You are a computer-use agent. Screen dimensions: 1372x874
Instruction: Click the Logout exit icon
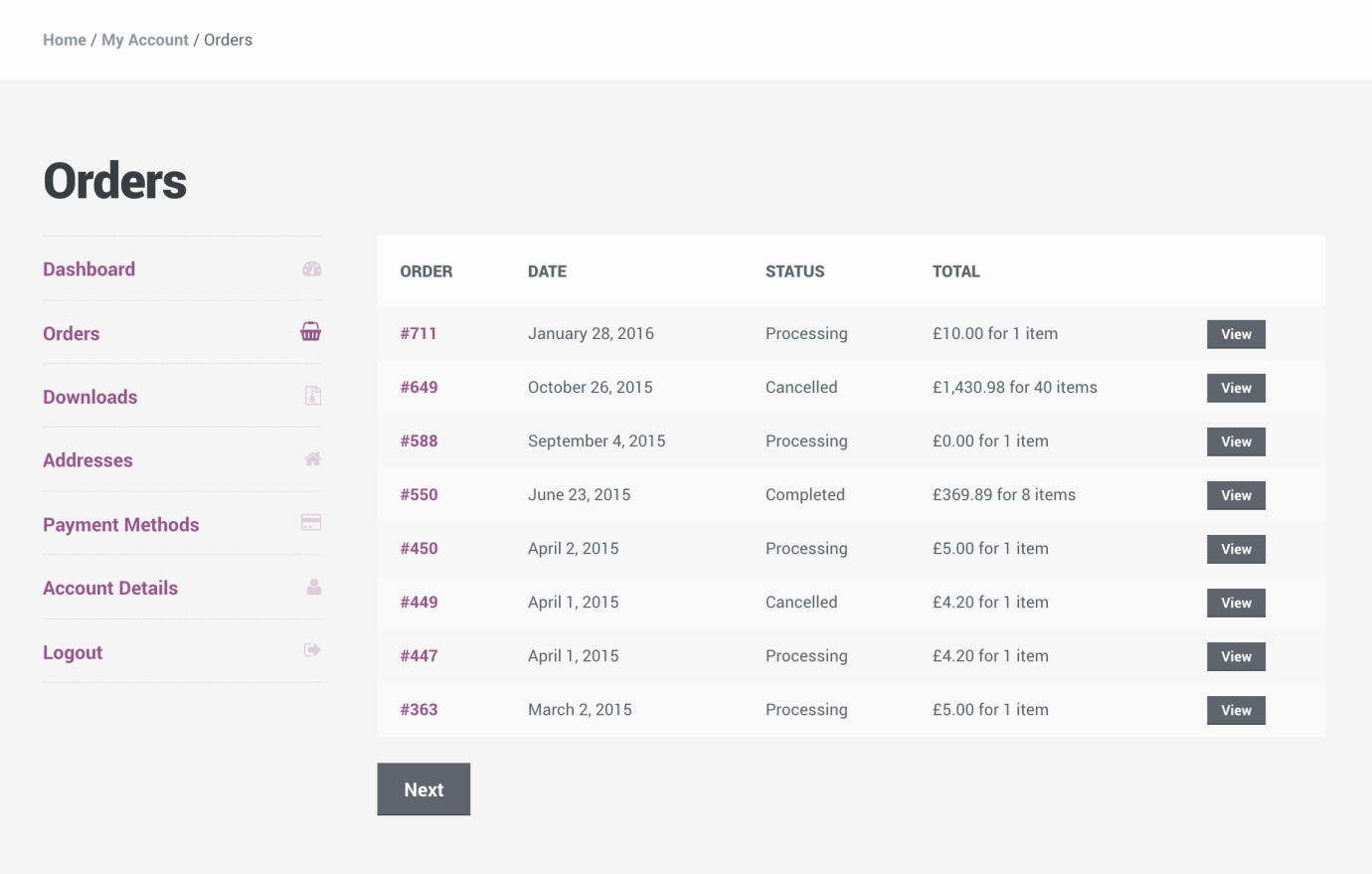(312, 650)
